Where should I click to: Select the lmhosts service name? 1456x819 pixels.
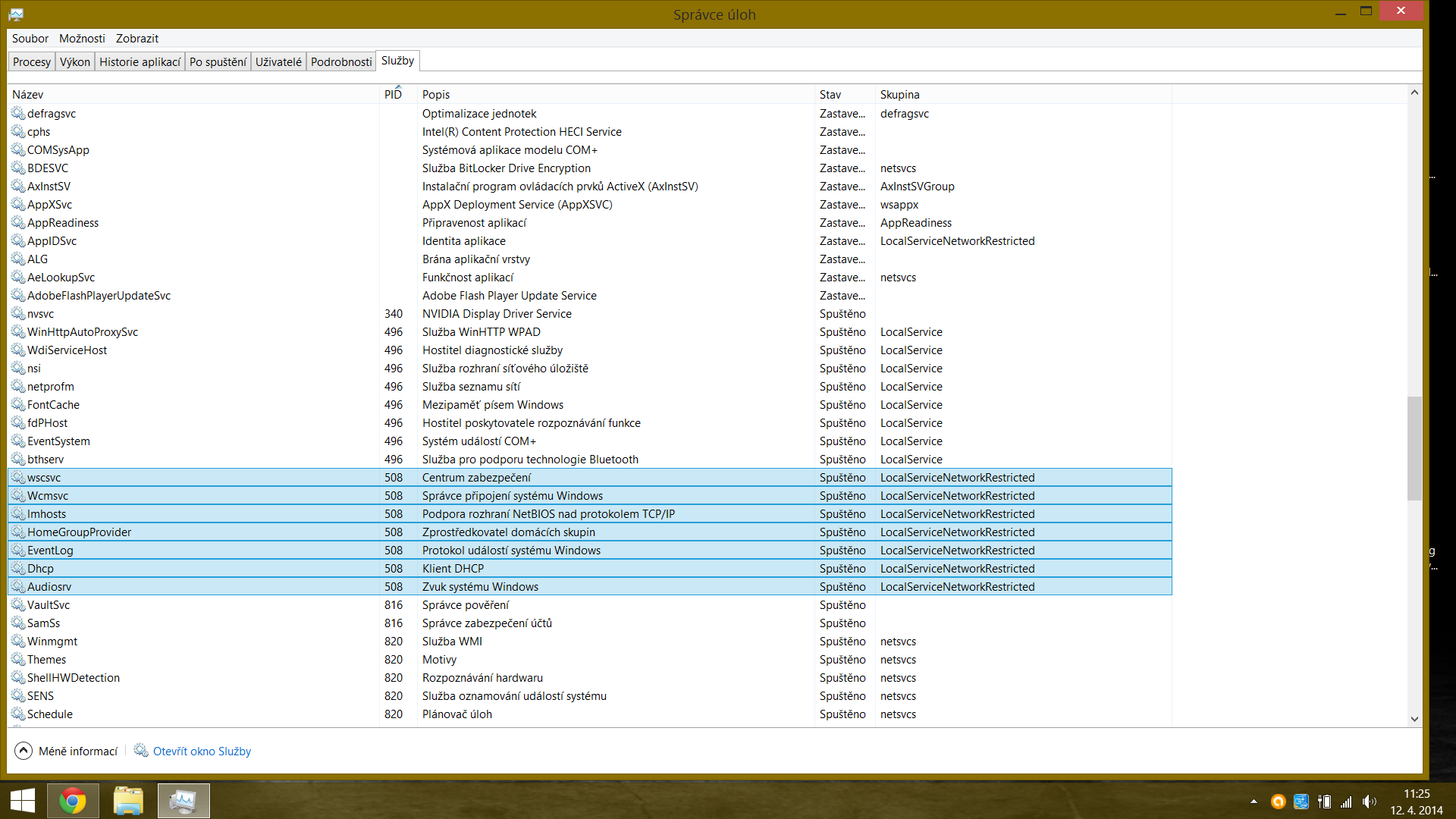[46, 513]
